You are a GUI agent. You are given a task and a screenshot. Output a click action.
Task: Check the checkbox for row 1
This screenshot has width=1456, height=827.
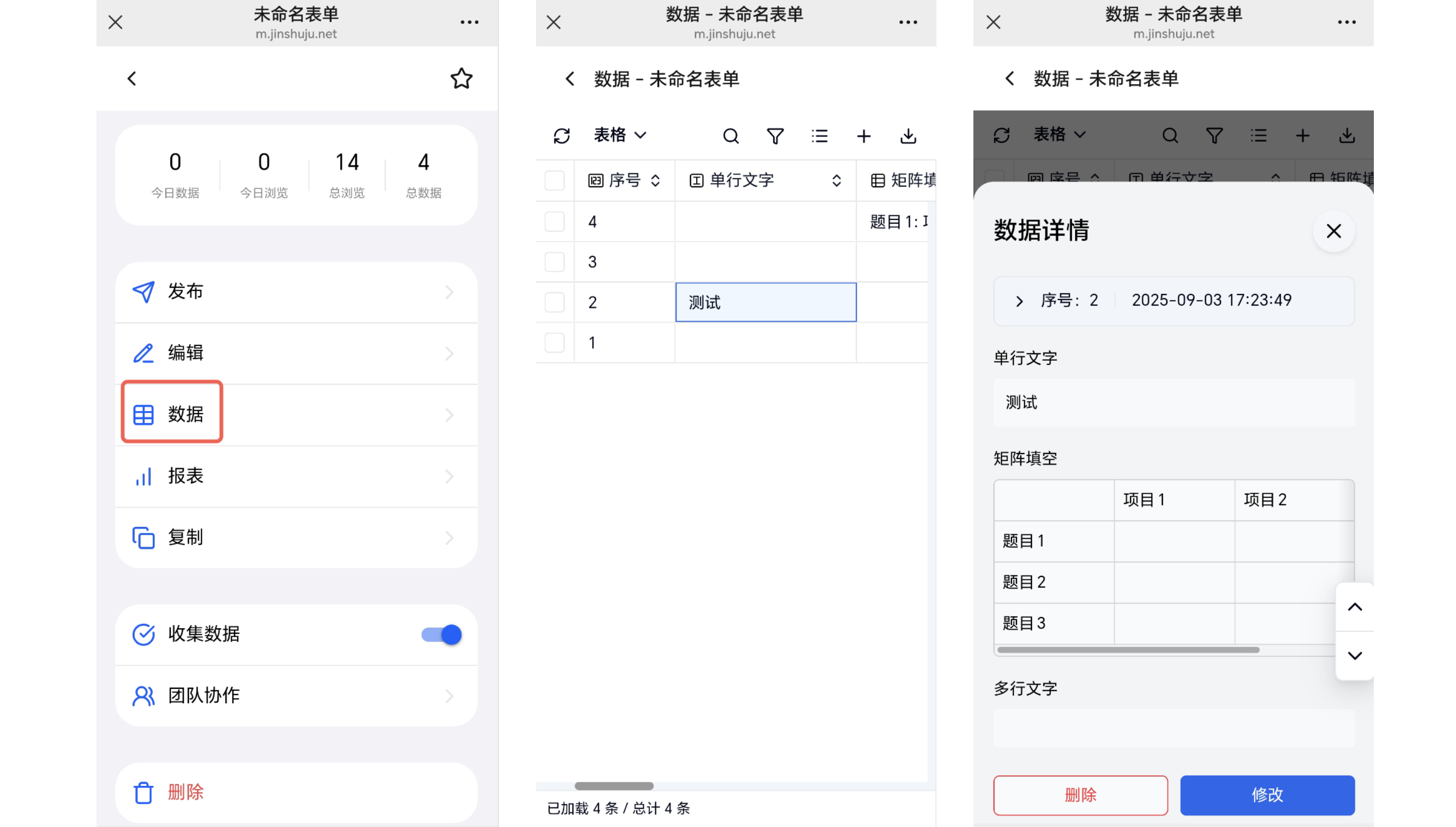[554, 343]
